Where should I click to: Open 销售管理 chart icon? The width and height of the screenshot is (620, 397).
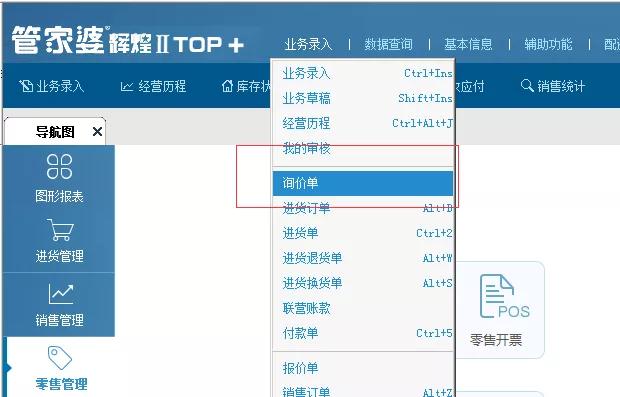[x=61, y=294]
